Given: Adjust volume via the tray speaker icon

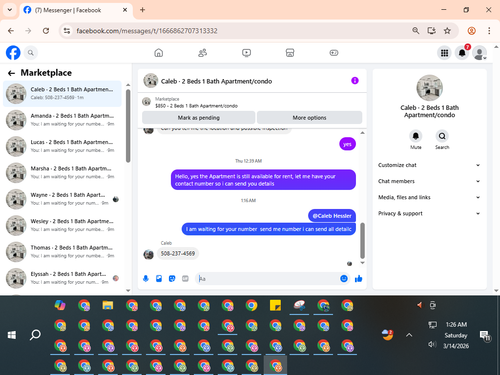Looking at the screenshot, I should [x=432, y=344].
